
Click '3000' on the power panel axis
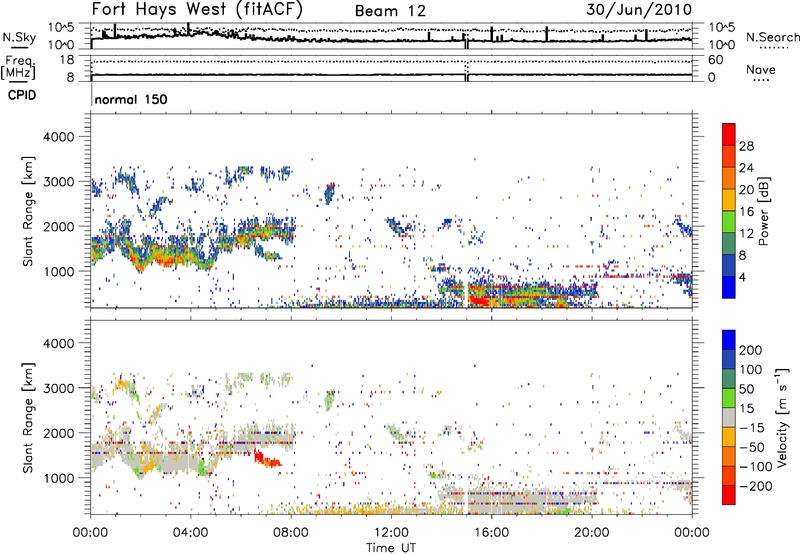[x=58, y=182]
